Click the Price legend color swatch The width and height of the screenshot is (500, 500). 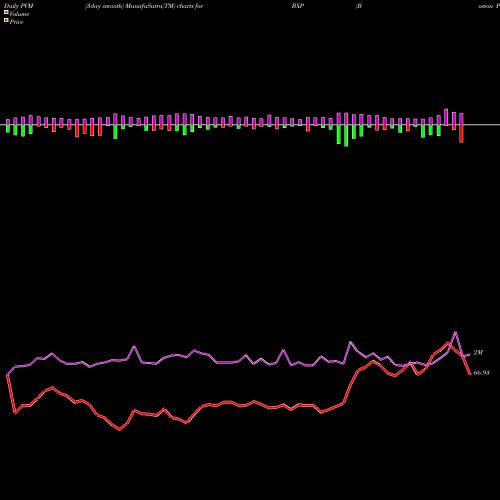click(x=6, y=21)
